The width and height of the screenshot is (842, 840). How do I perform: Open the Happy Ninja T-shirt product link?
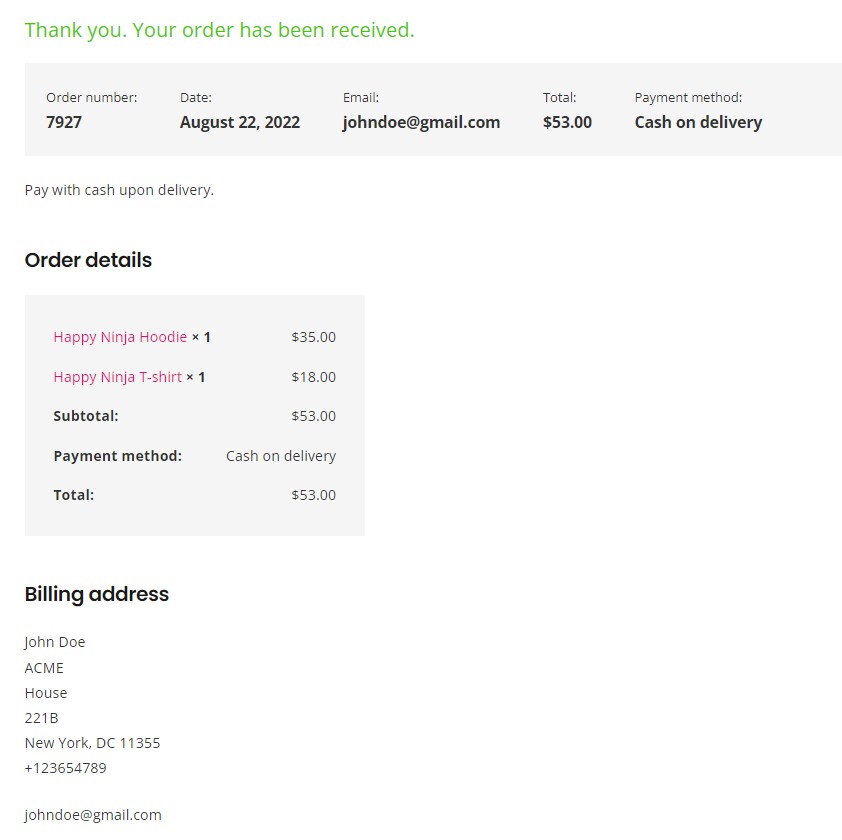pos(118,377)
